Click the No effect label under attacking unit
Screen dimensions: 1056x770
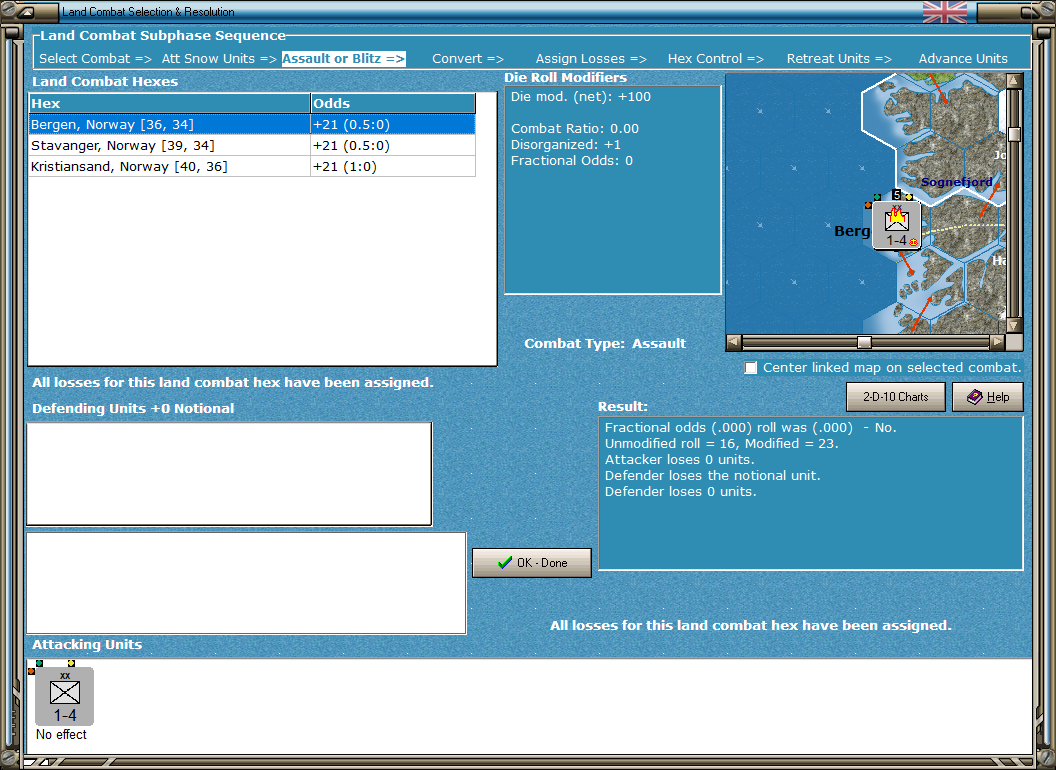[61, 734]
